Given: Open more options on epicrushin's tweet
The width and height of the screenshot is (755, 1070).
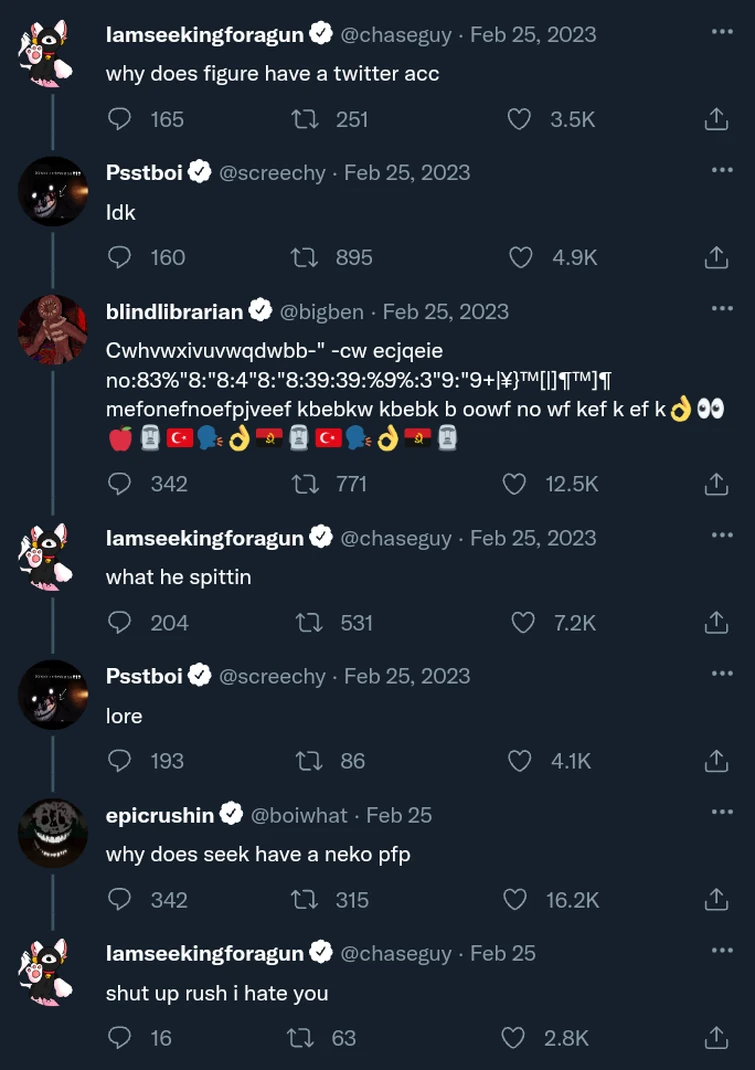Looking at the screenshot, I should pyautogui.click(x=722, y=813).
